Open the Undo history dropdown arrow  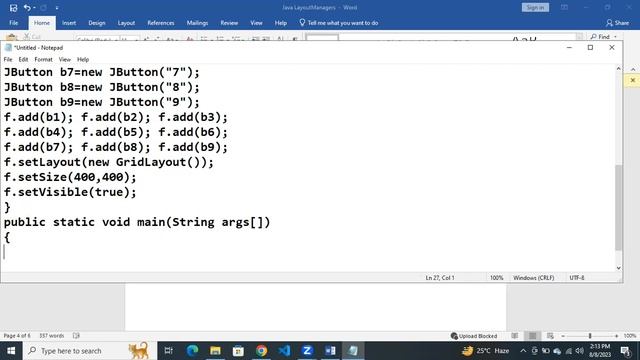click(x=34, y=8)
